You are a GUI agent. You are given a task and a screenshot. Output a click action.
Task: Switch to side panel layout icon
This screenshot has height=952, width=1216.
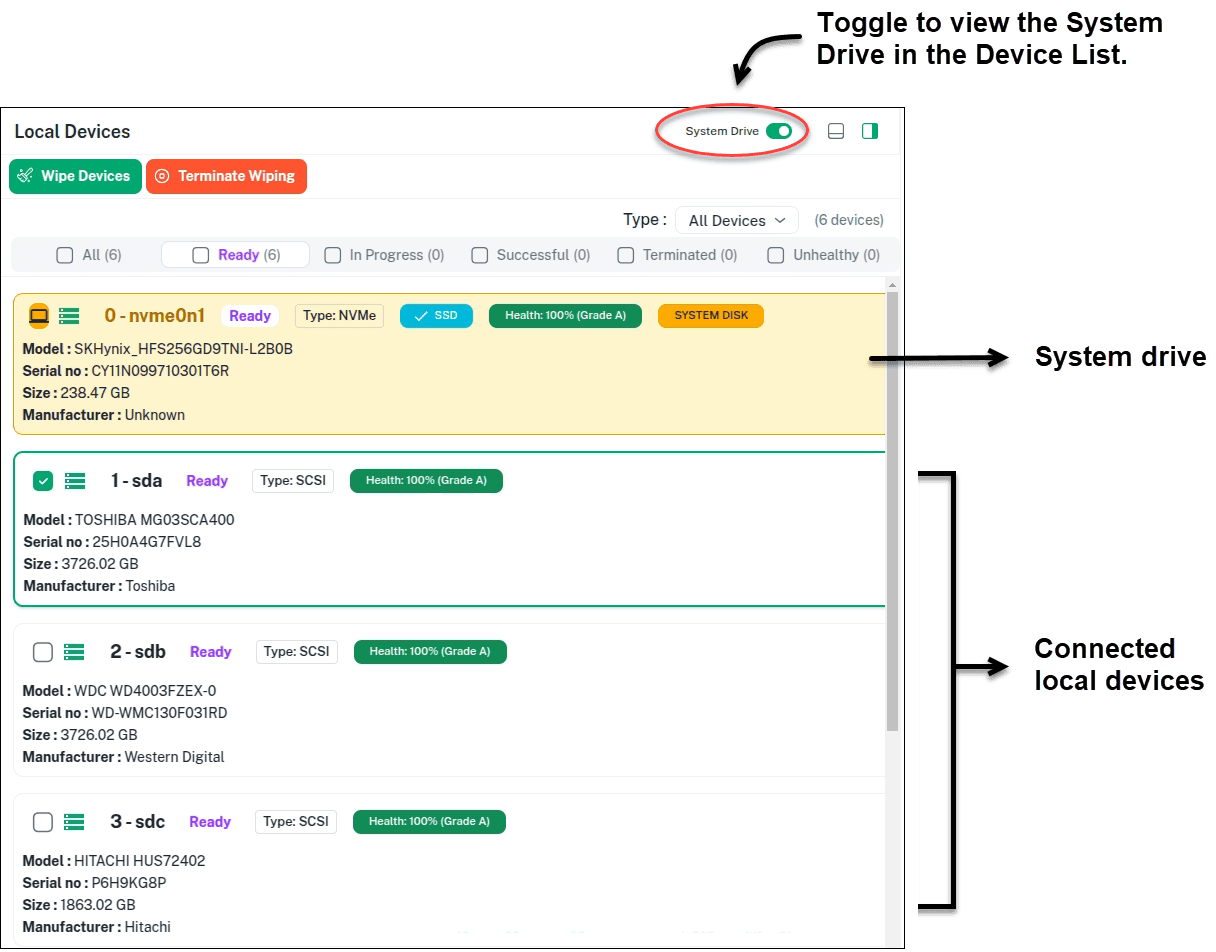(x=870, y=131)
